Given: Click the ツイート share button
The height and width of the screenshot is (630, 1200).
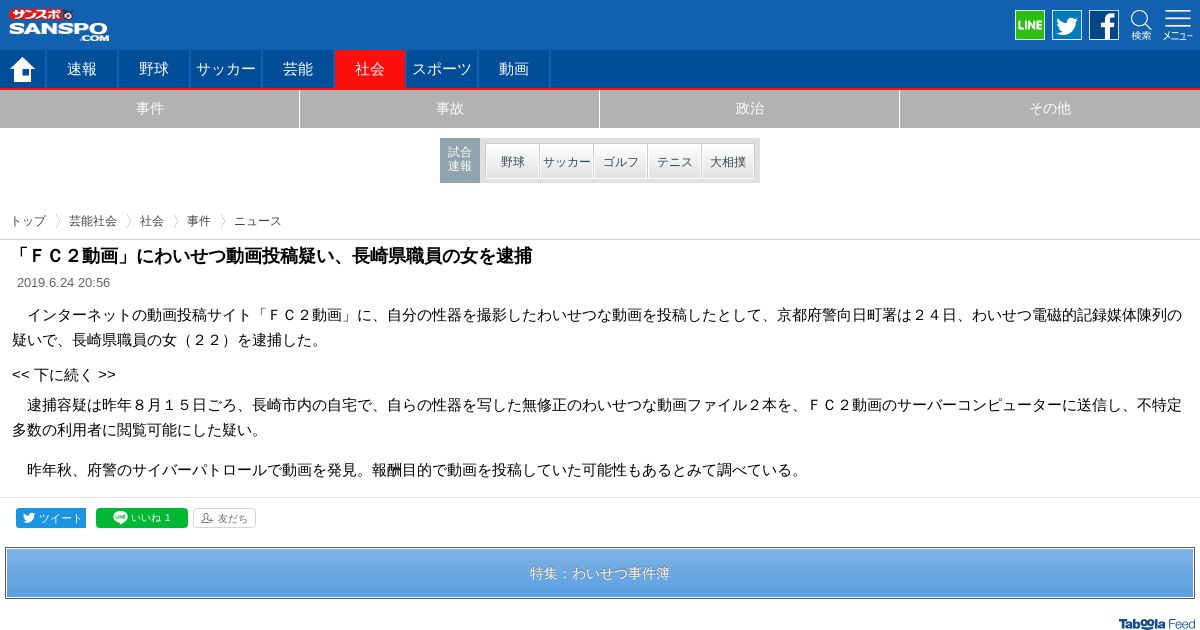Looking at the screenshot, I should (x=51, y=518).
